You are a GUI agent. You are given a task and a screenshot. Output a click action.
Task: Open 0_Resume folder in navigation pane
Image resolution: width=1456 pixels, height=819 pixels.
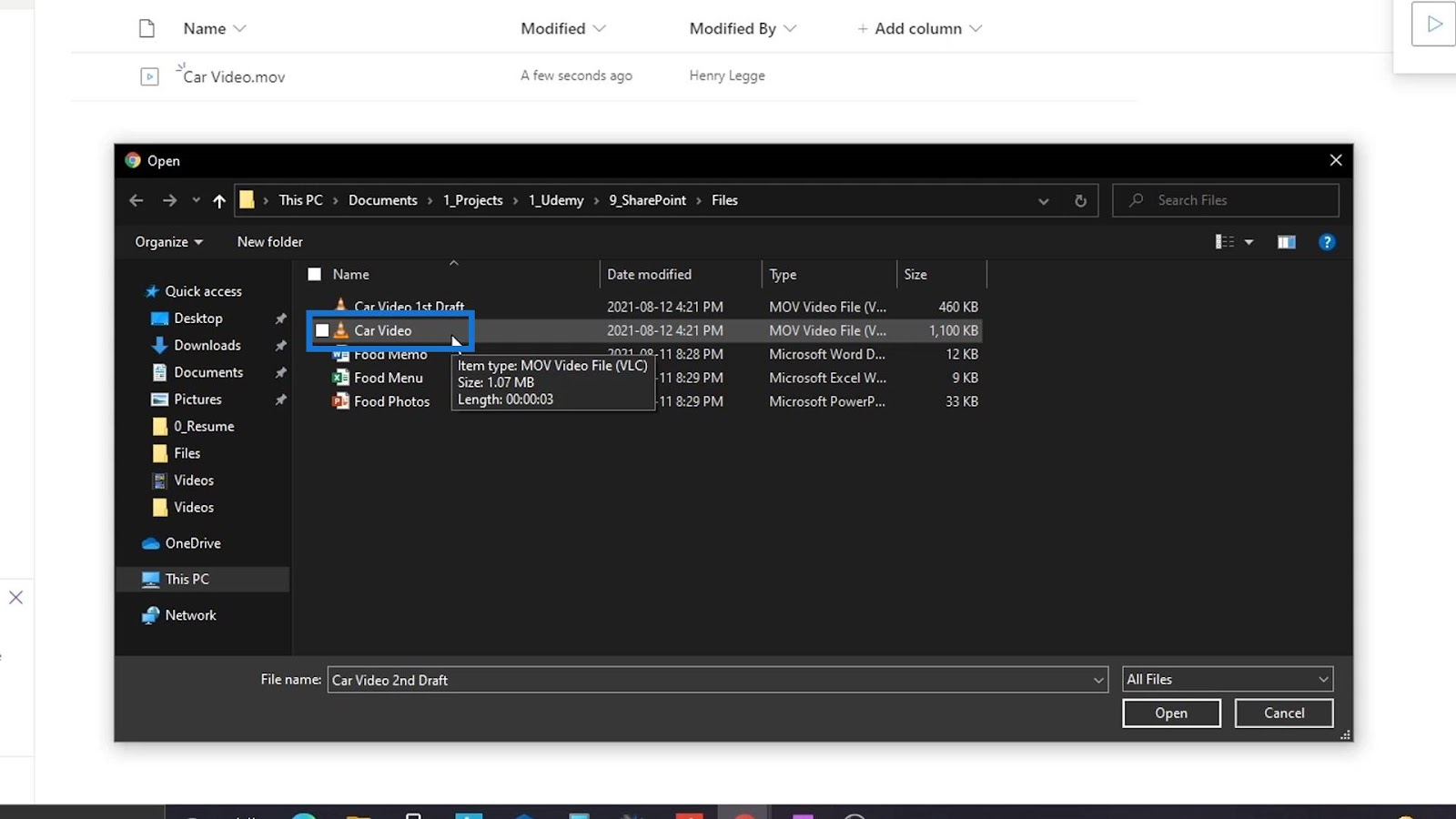point(204,426)
